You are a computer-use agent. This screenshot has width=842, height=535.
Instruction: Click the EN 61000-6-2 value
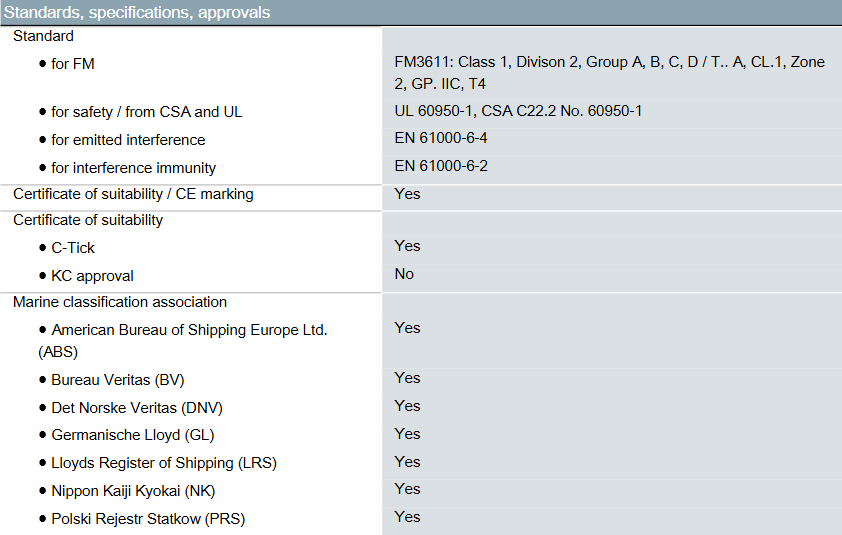click(441, 166)
